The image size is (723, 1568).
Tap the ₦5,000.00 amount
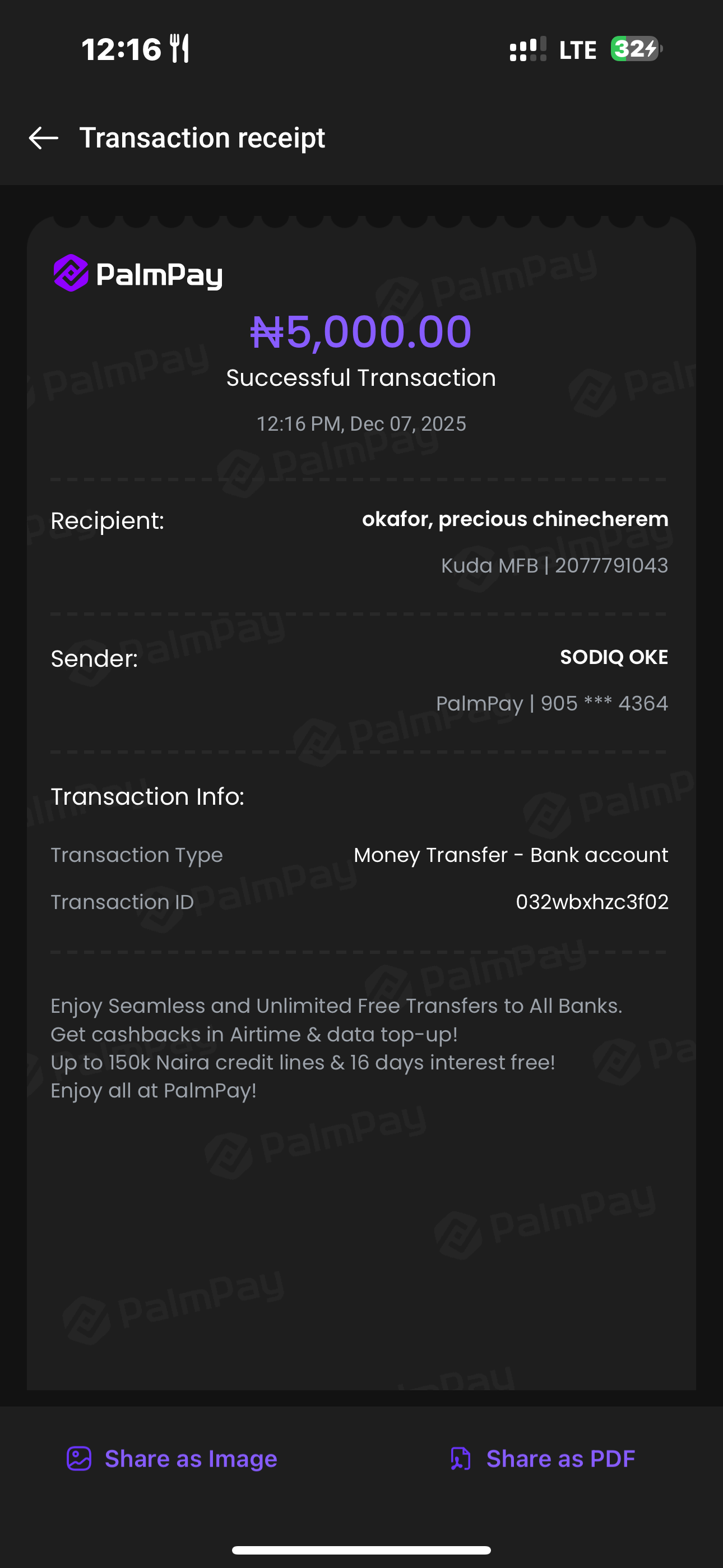(x=361, y=332)
